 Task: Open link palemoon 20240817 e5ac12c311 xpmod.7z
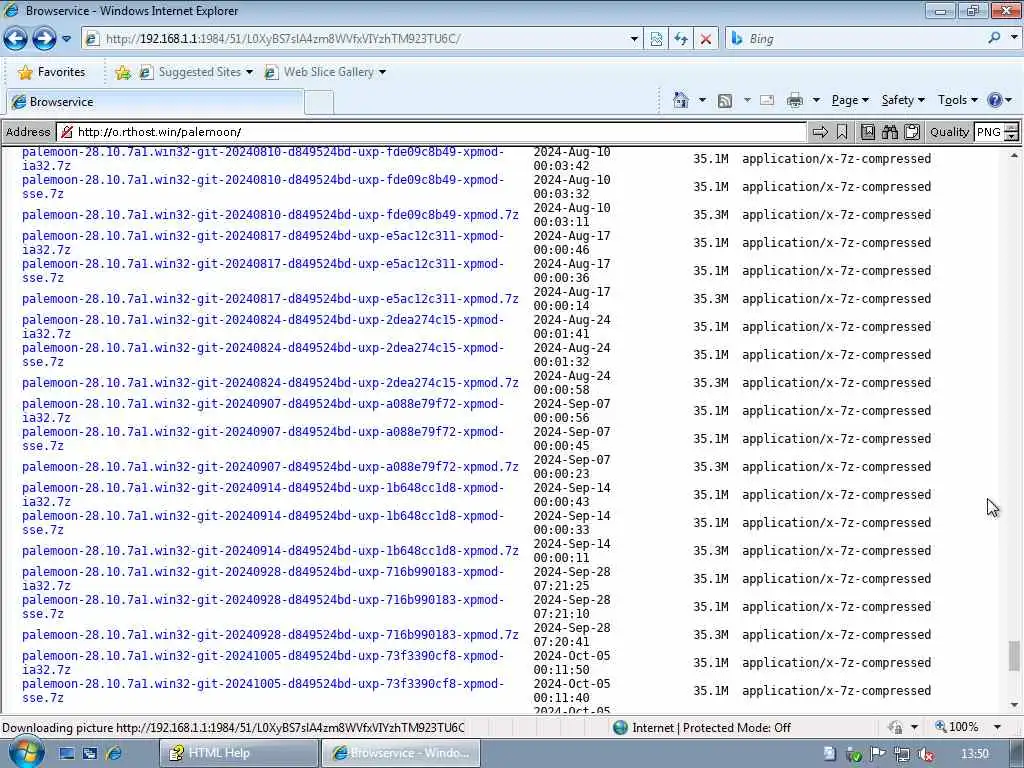270,298
